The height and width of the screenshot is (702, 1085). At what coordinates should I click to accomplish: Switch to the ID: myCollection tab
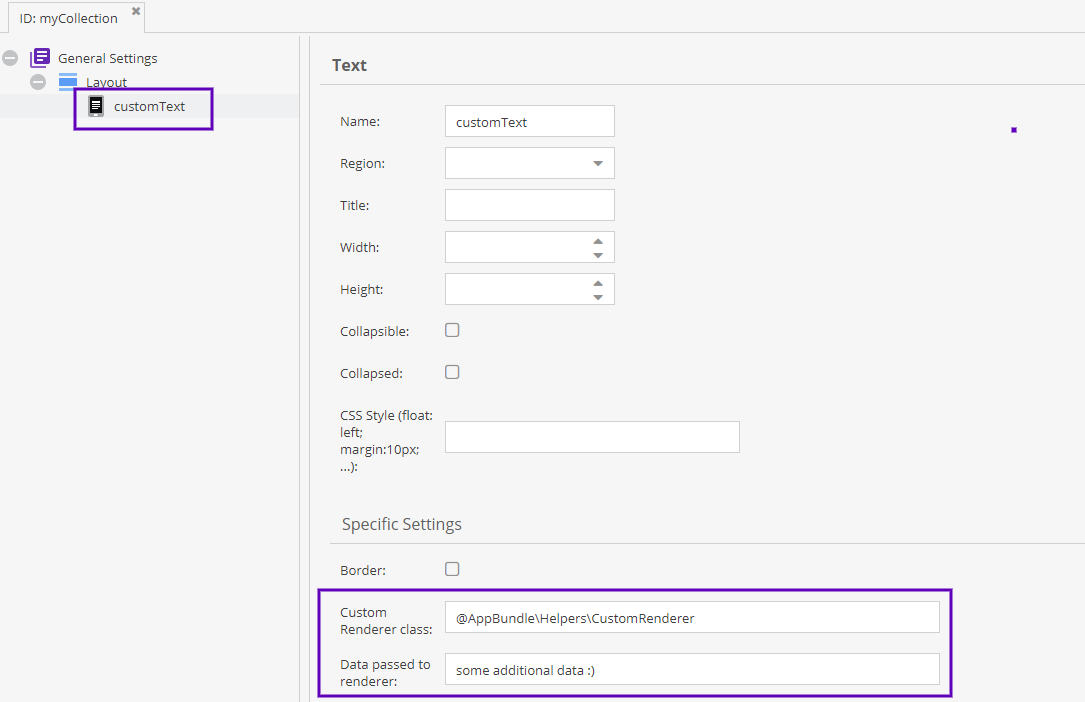coord(68,18)
